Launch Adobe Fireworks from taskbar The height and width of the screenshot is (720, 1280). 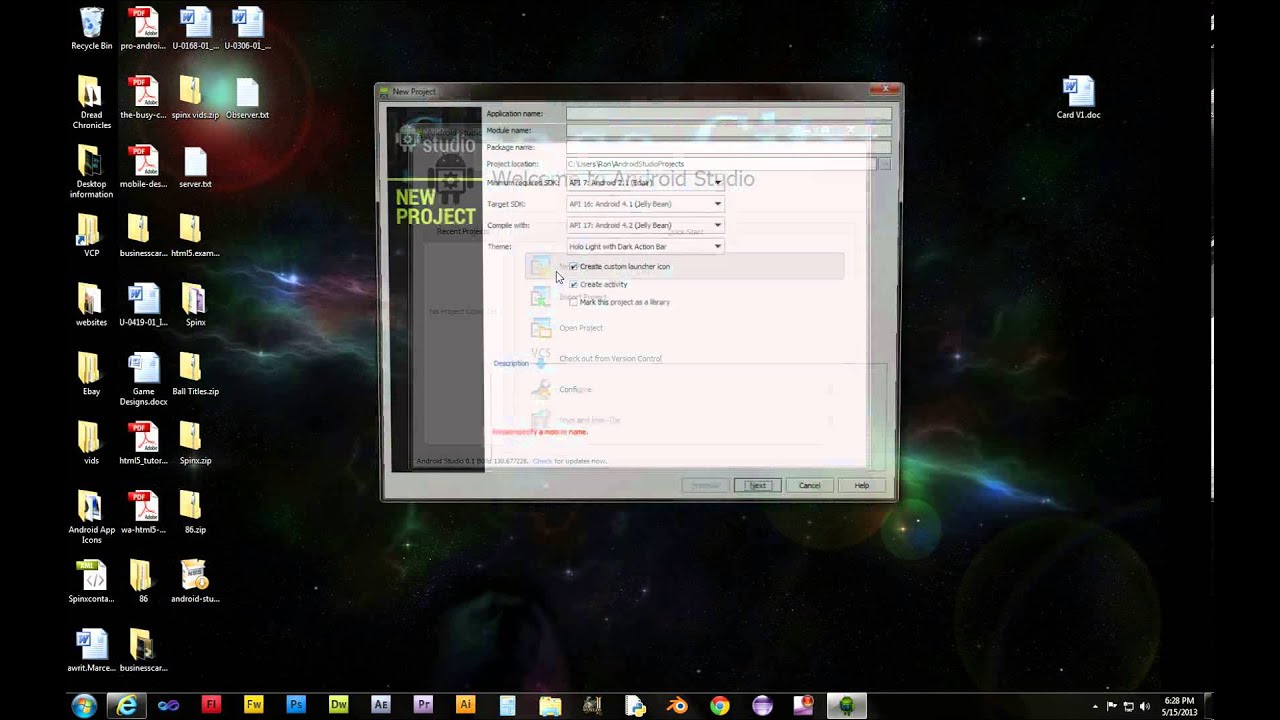pos(254,705)
